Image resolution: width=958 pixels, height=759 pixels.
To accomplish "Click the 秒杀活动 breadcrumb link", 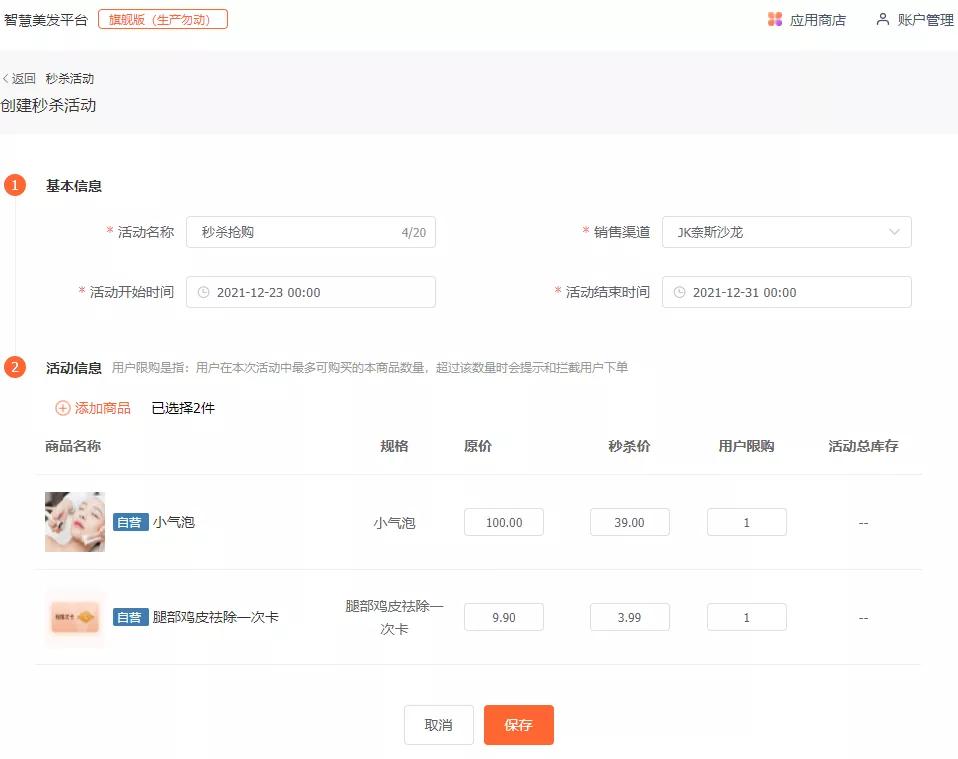I will click(x=70, y=78).
